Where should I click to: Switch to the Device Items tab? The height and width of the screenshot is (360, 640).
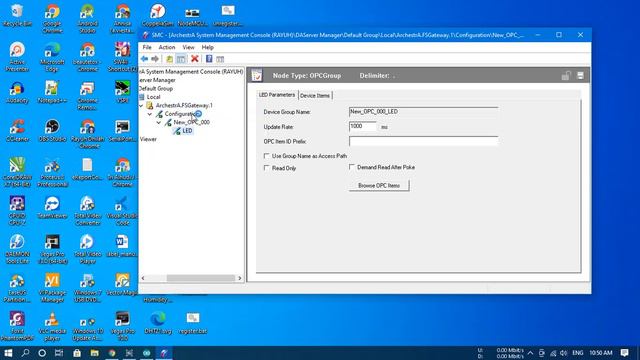[x=315, y=96]
